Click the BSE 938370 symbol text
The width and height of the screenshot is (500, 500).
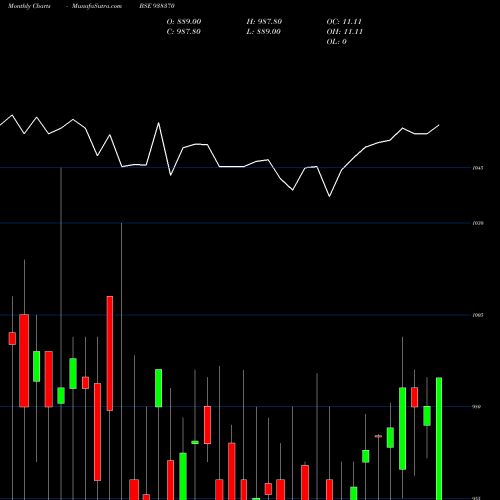(157, 6)
